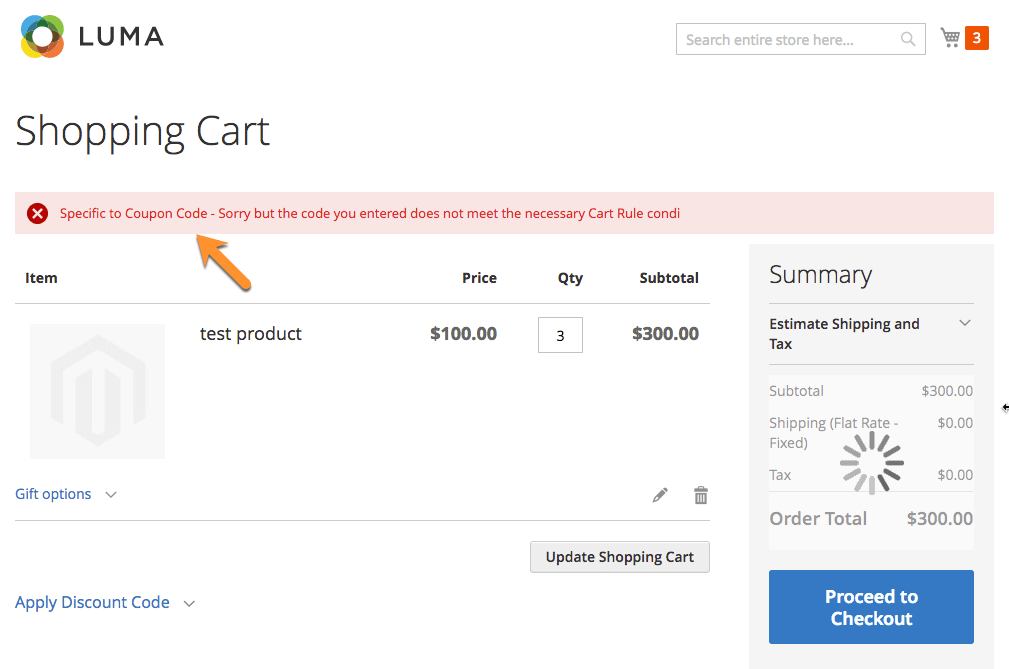Expand Apply Discount Code chevron arrow

189,603
